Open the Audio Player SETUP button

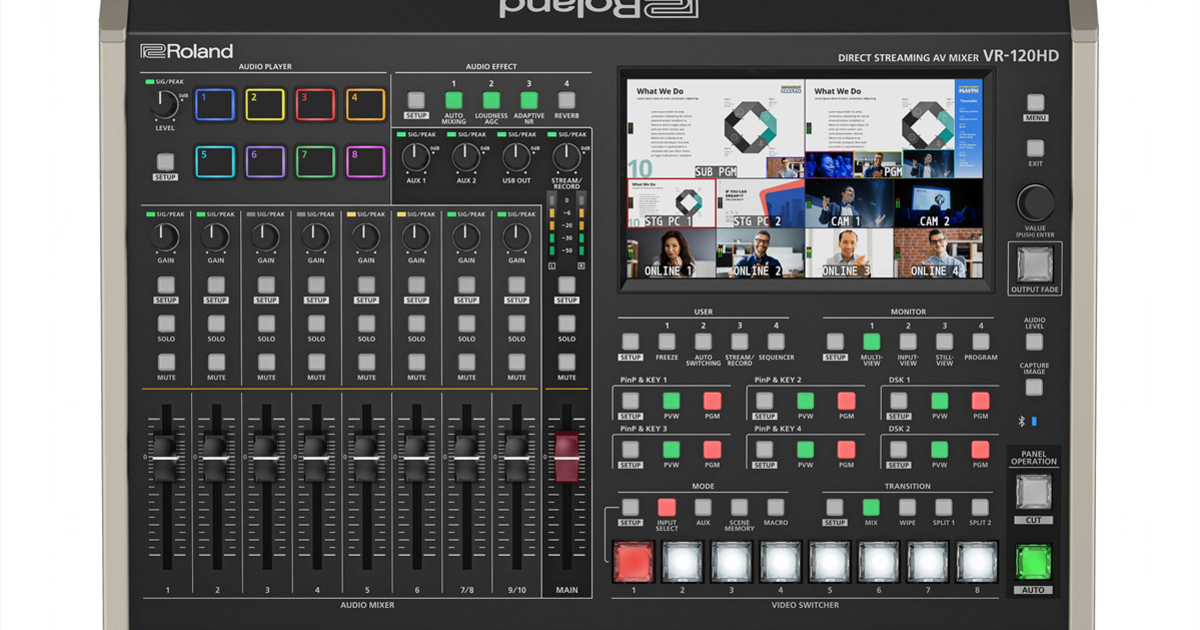[x=165, y=161]
